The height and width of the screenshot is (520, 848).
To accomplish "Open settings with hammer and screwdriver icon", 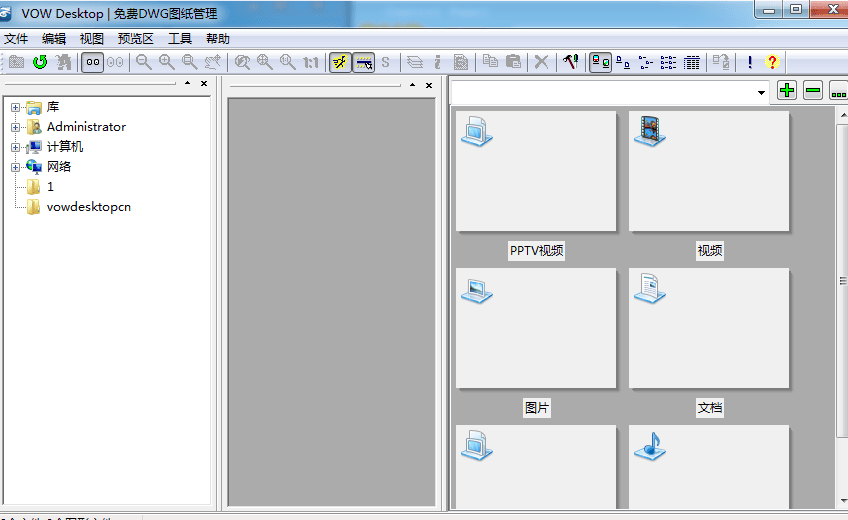I will click(x=571, y=62).
